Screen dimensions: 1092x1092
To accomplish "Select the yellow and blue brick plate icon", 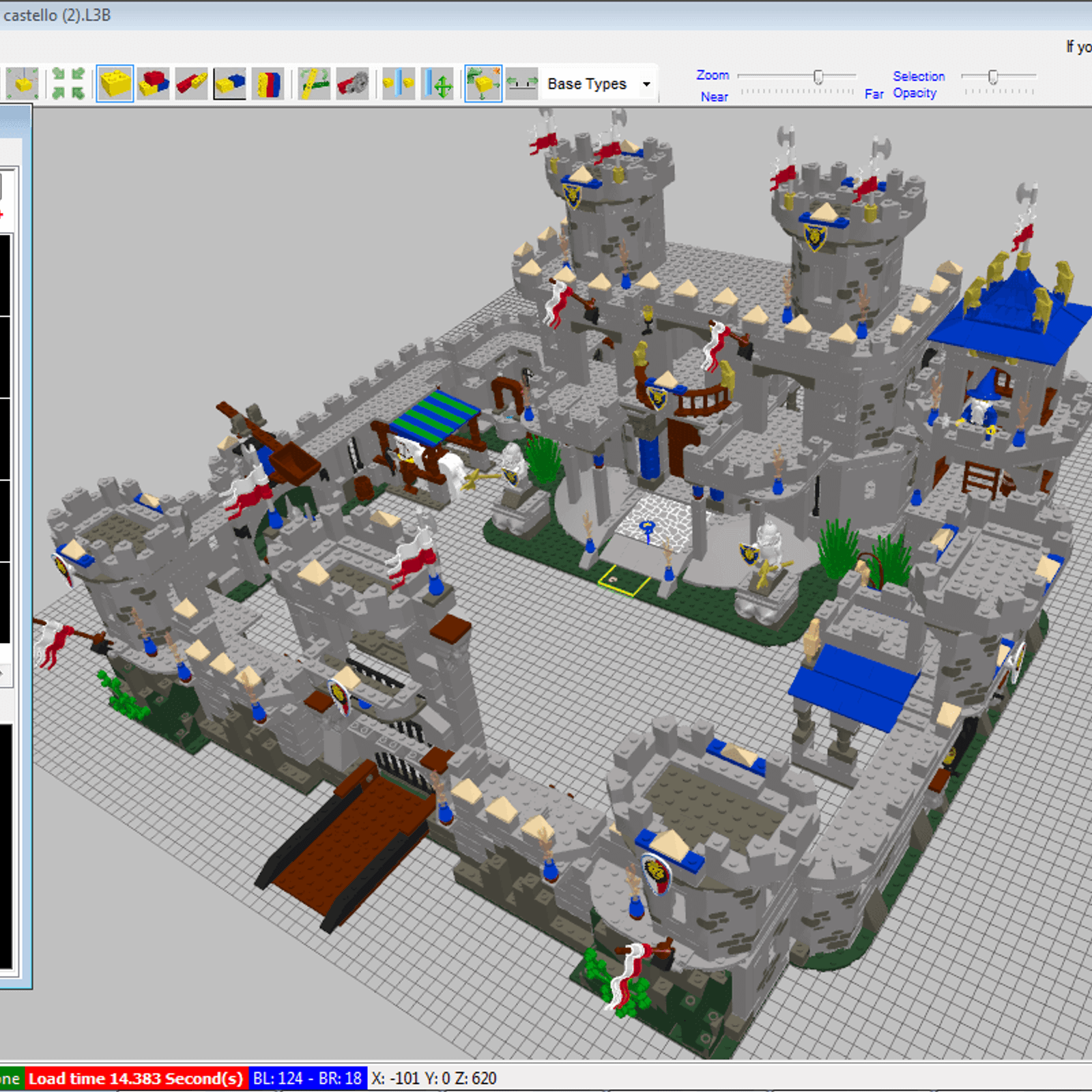I will tap(229, 84).
